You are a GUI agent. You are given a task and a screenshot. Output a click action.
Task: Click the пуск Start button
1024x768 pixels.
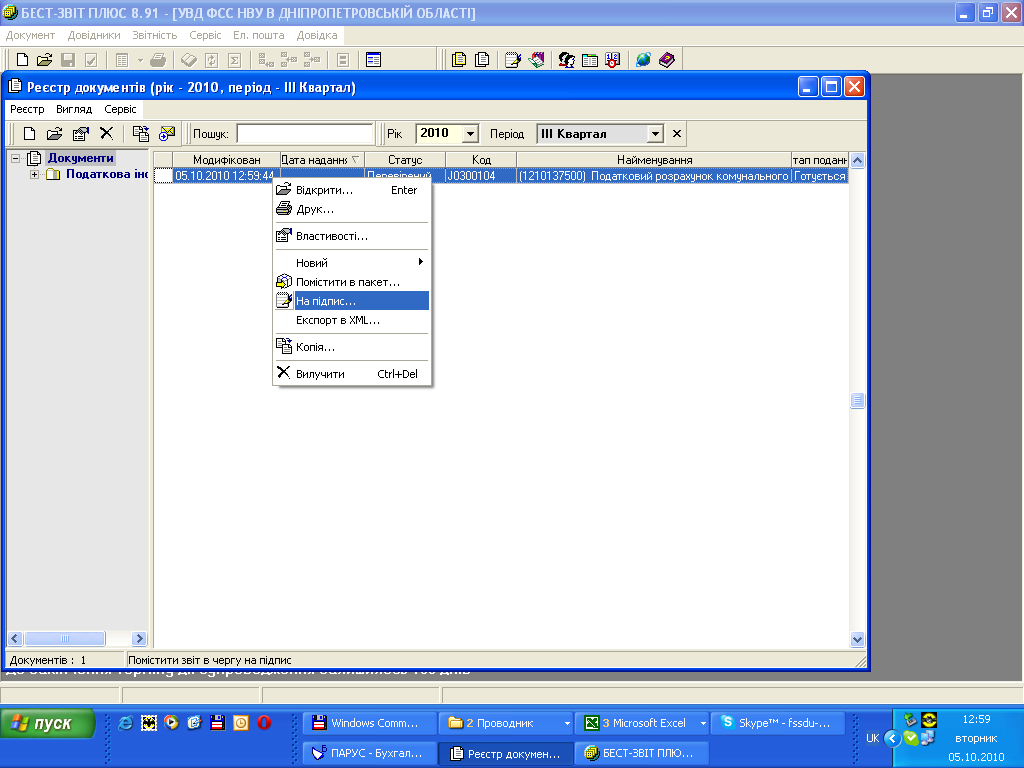48,724
